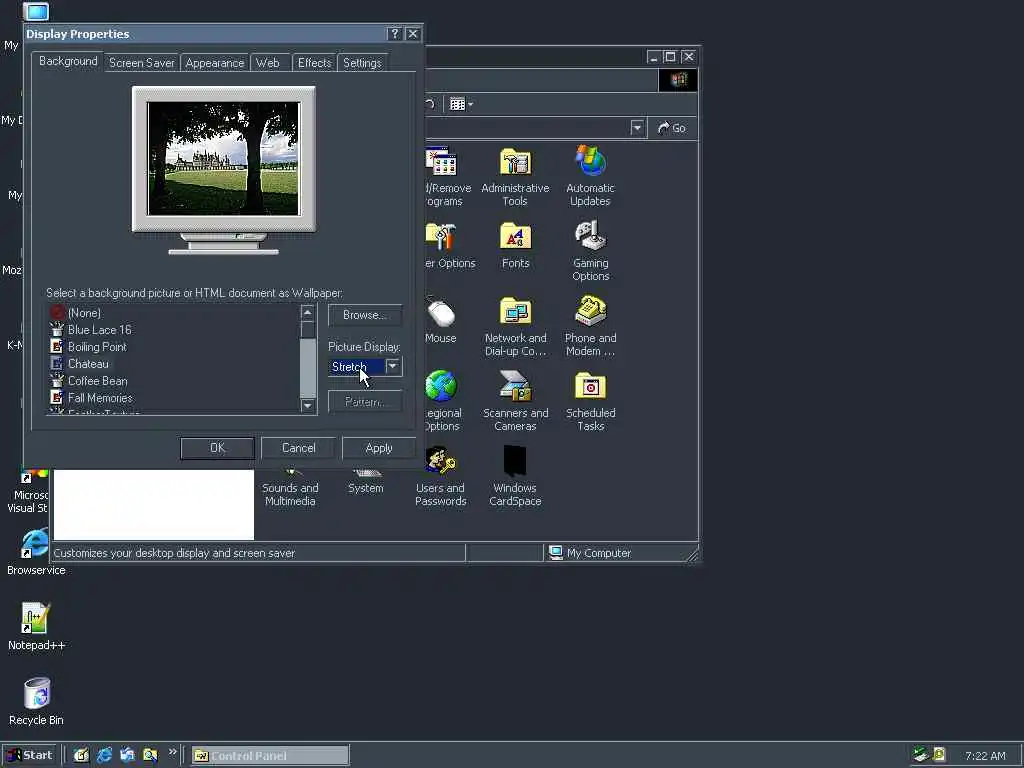1024x768 pixels.
Task: Open Scheduled Tasks icon
Action: coord(590,402)
